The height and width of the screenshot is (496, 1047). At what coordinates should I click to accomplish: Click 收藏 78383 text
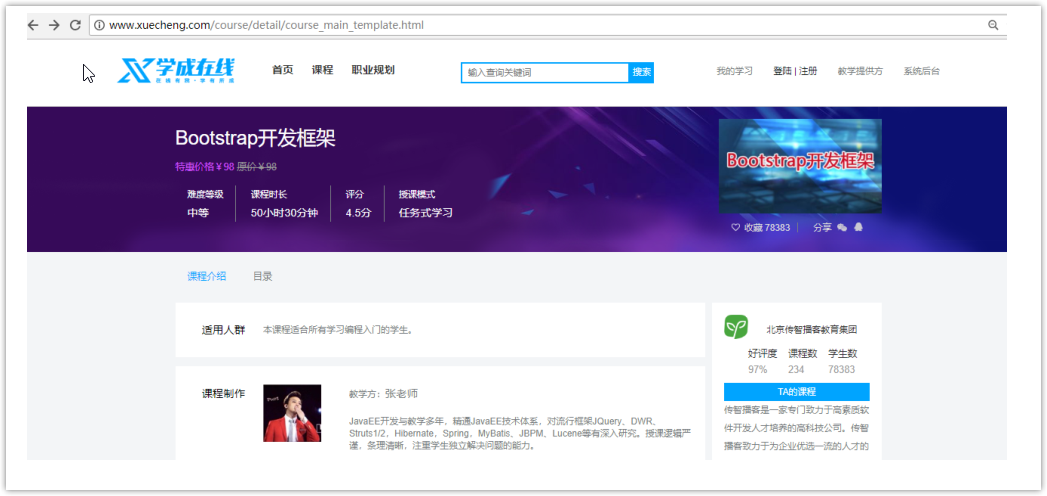coord(767,228)
